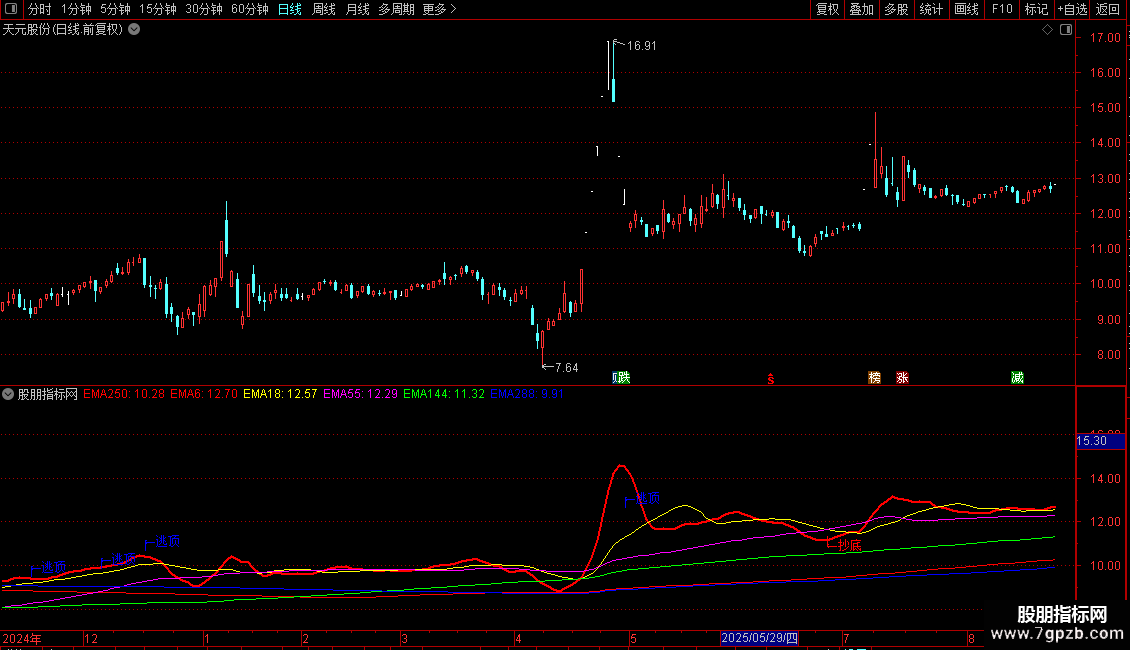Click the diamond marker icon near the price axis
The width and height of the screenshot is (1130, 650).
click(1048, 30)
